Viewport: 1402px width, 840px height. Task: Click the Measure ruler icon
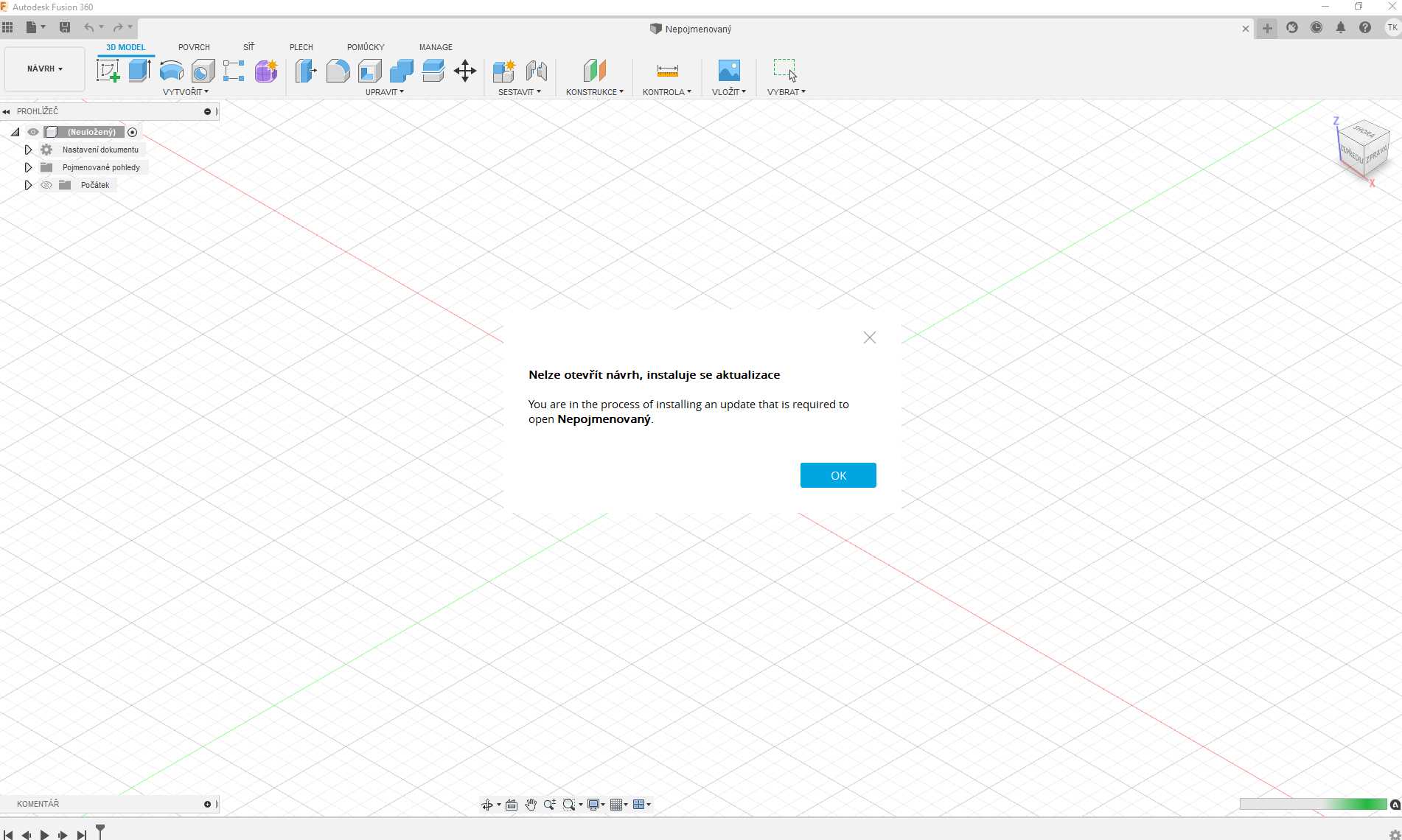(x=667, y=71)
